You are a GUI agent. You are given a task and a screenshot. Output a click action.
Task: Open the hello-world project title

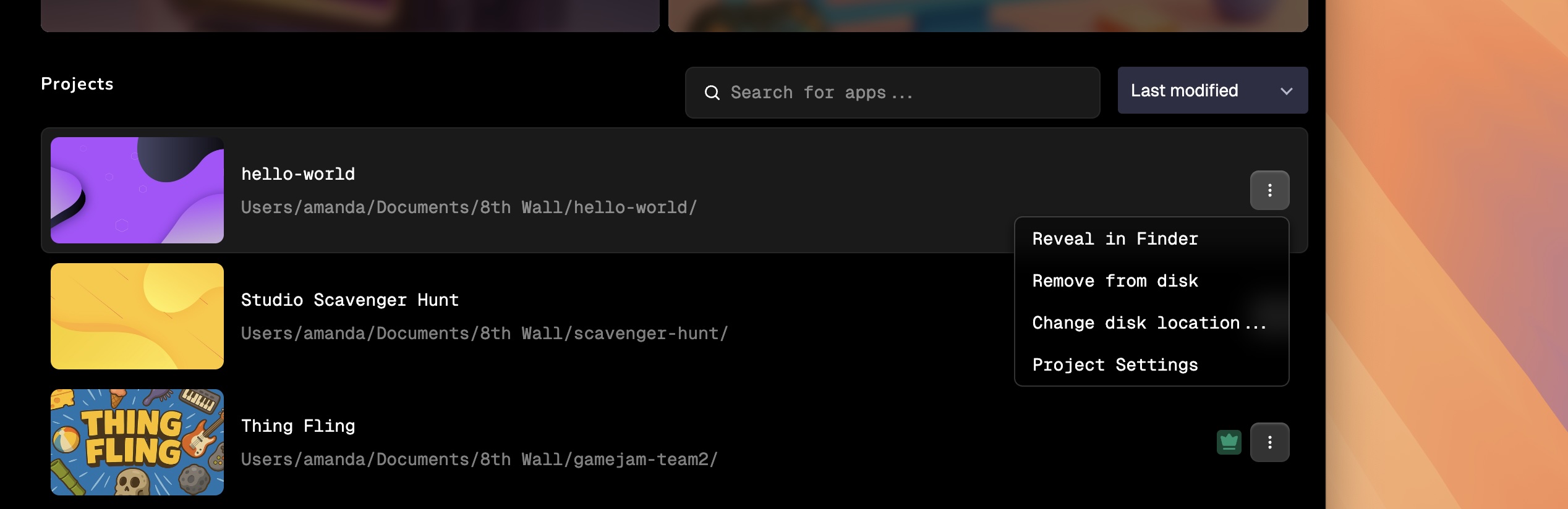(298, 174)
